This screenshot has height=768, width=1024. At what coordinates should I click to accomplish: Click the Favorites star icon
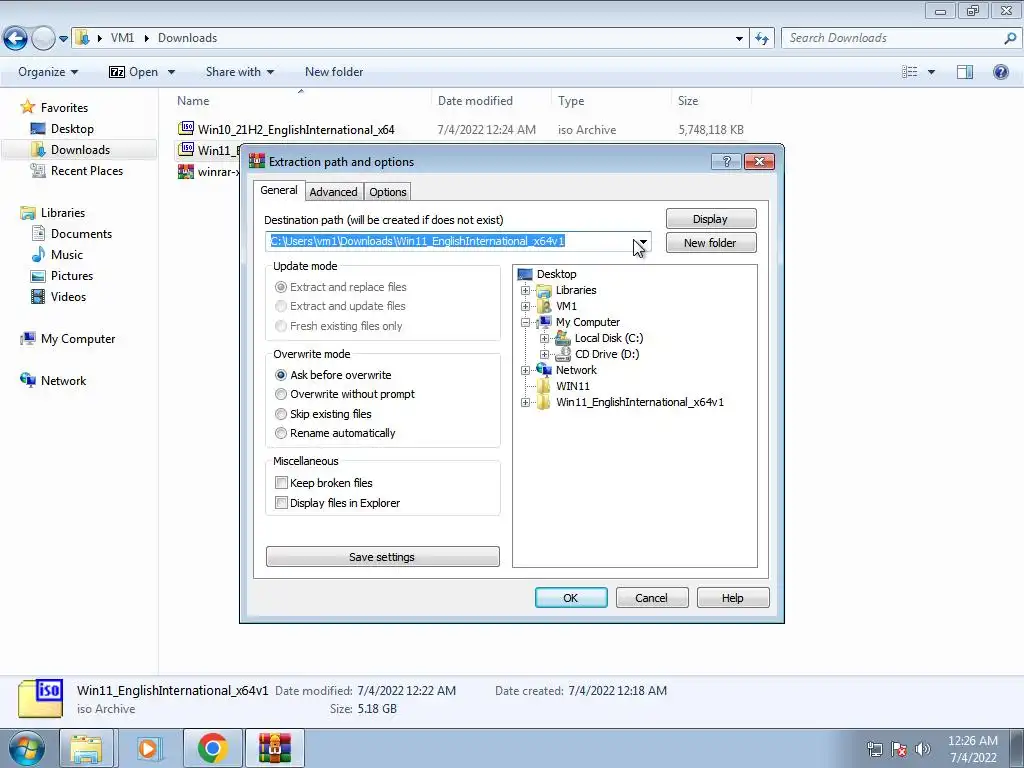[x=27, y=107]
